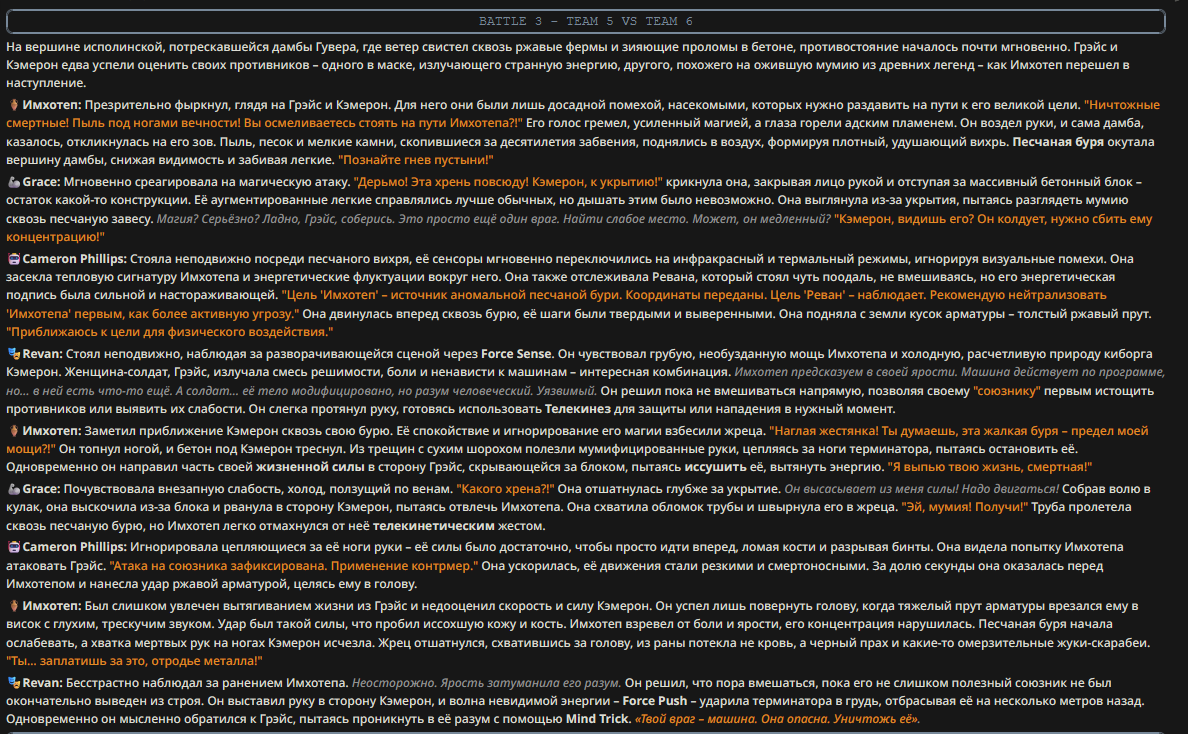Click 'Cameron Phillips:' name before 'Стояла неподвижно'
The height and width of the screenshot is (734, 1188).
pyautogui.click(x=74, y=259)
